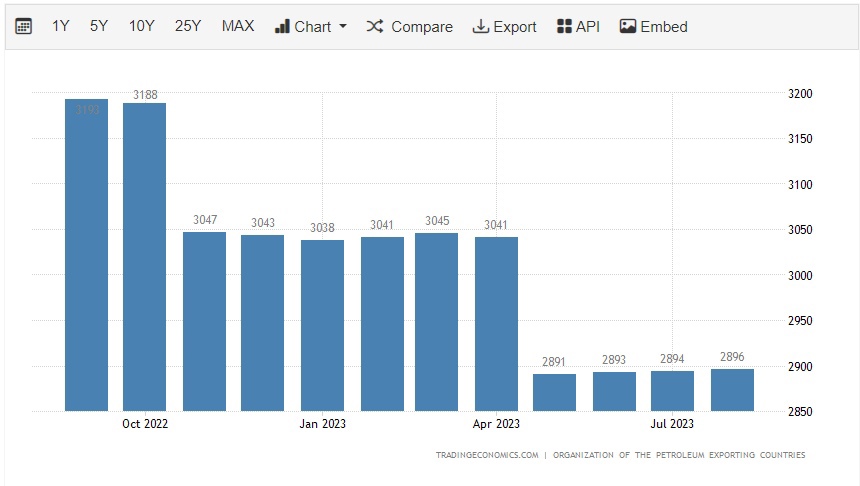Select the bar with value 2891
This screenshot has width=860, height=486.
(554, 392)
